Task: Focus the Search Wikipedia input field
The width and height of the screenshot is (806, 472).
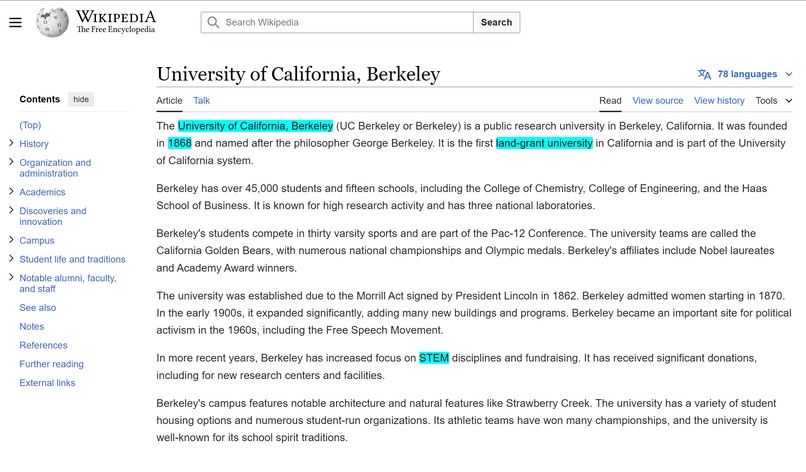Action: [337, 23]
